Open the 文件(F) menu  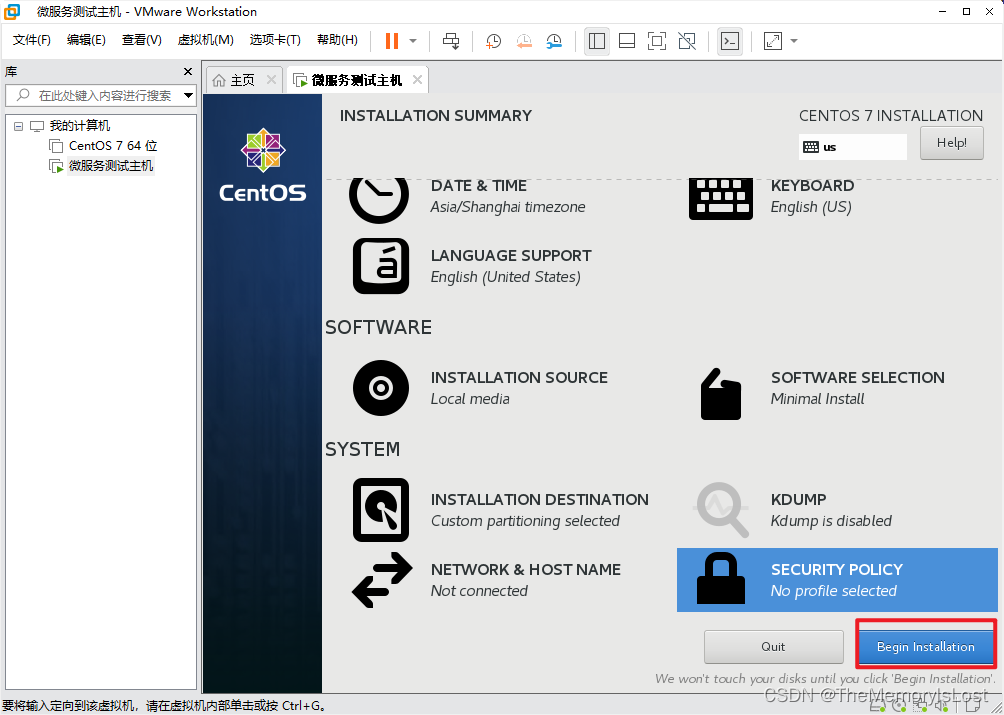31,40
